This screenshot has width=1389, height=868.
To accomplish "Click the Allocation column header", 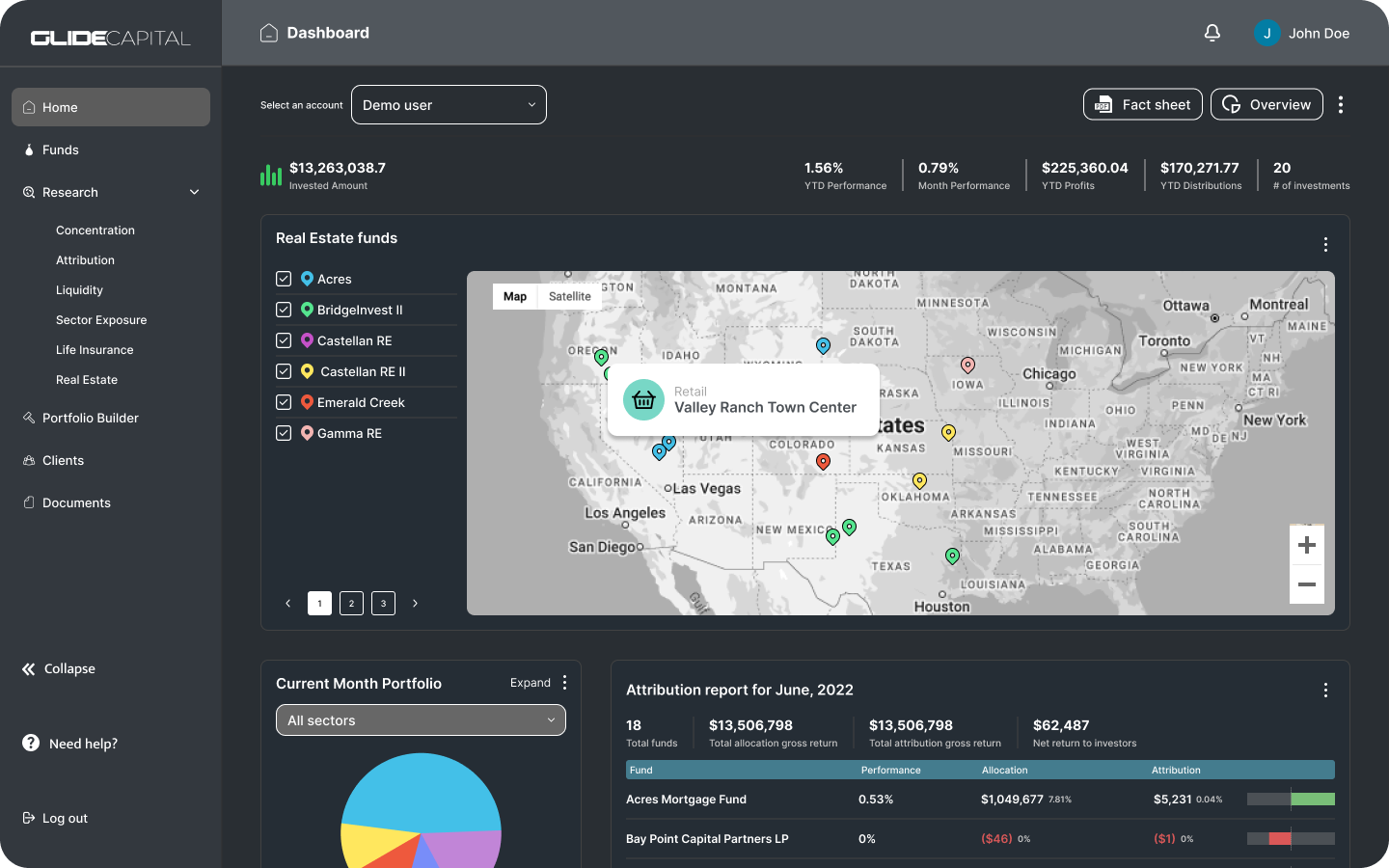I will 1004,770.
